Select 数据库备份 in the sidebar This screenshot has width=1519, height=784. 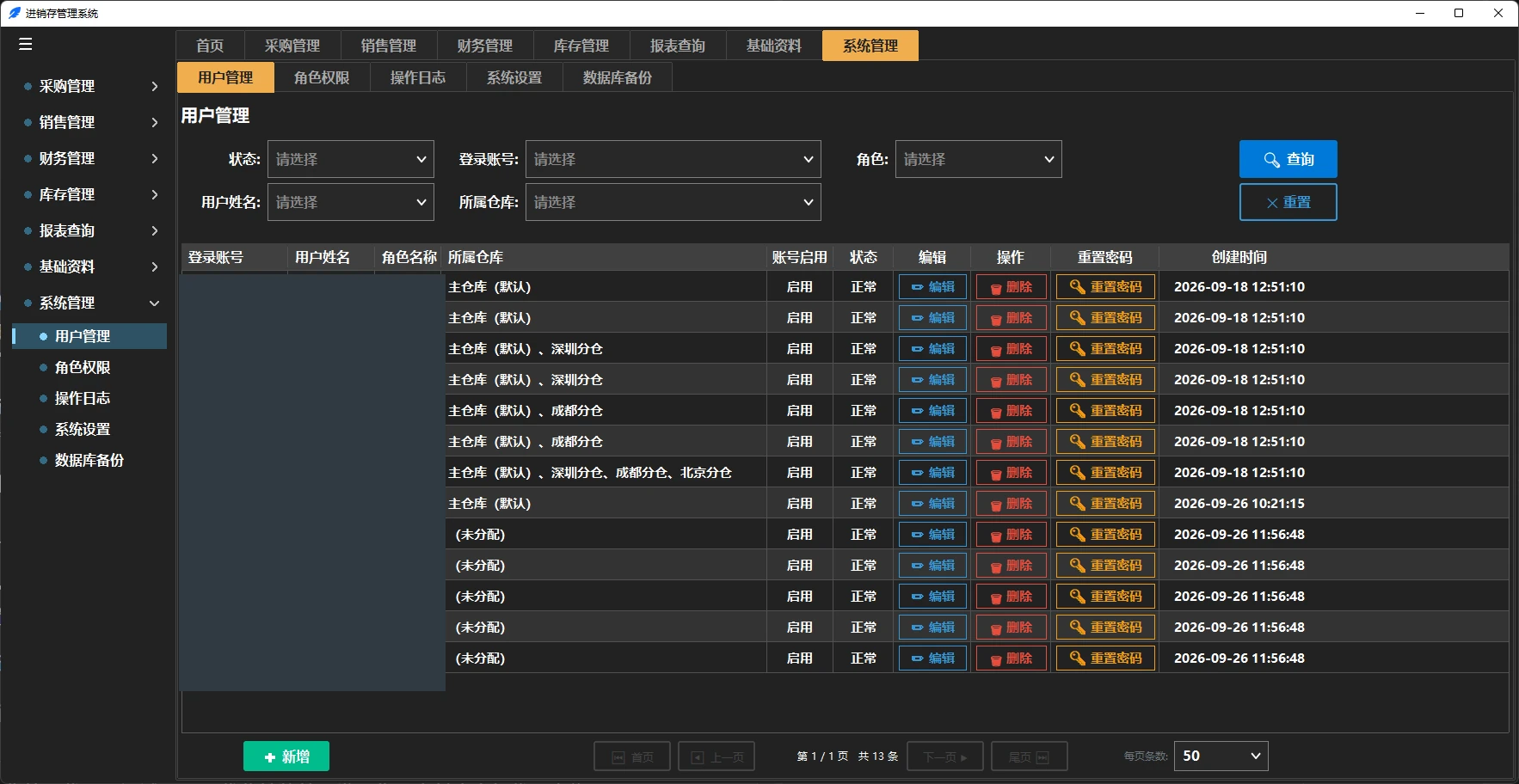[x=89, y=460]
